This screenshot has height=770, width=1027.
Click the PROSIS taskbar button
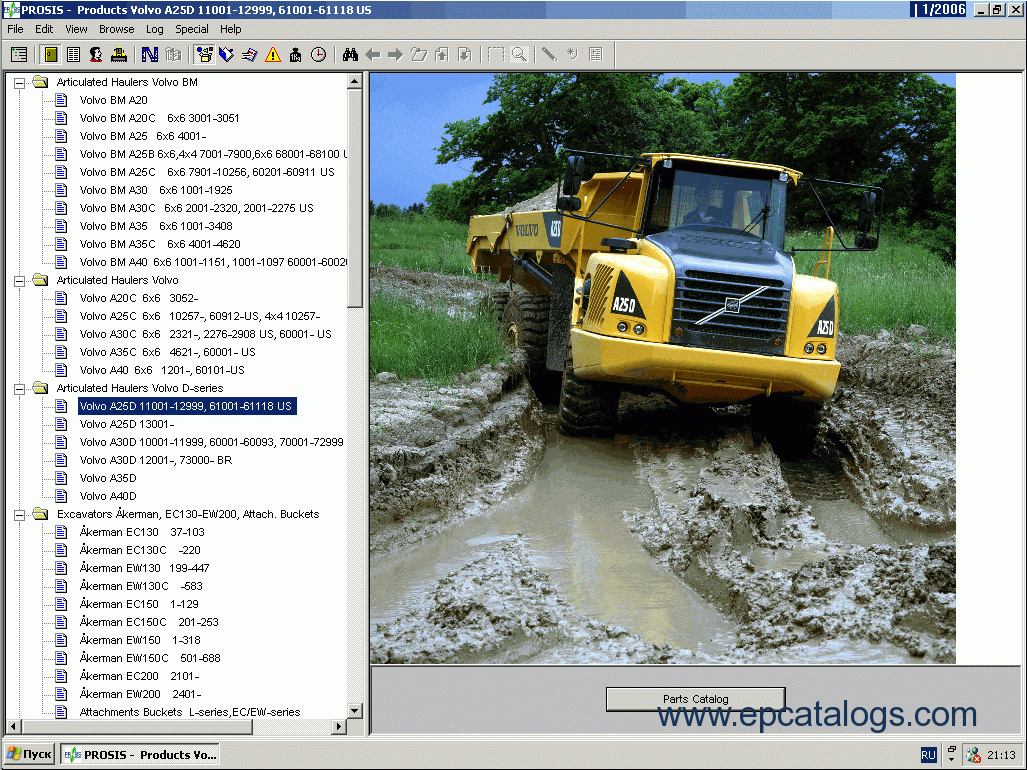coord(141,754)
